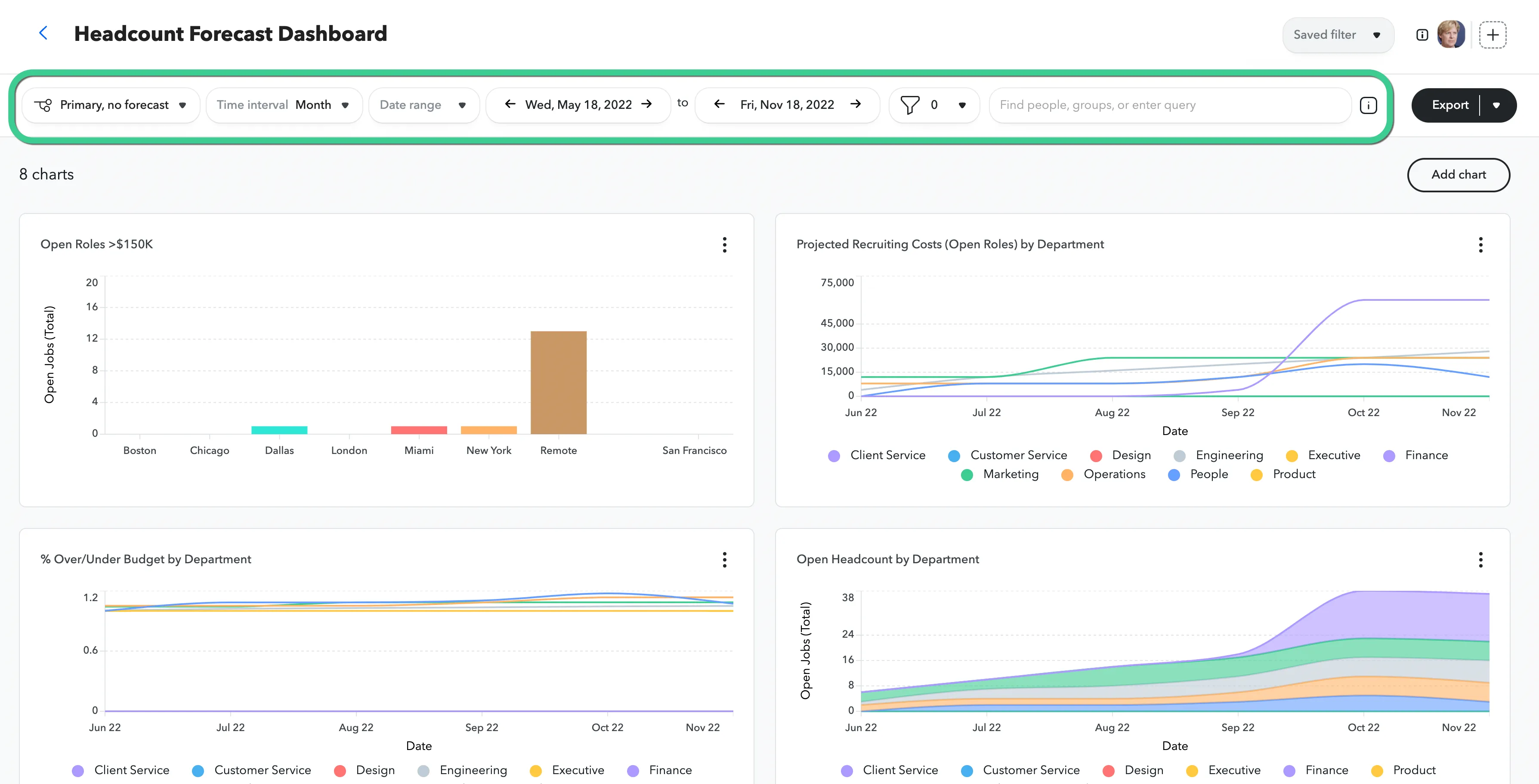
Task: Click the info icon beside the user avatar
Action: click(1422, 35)
